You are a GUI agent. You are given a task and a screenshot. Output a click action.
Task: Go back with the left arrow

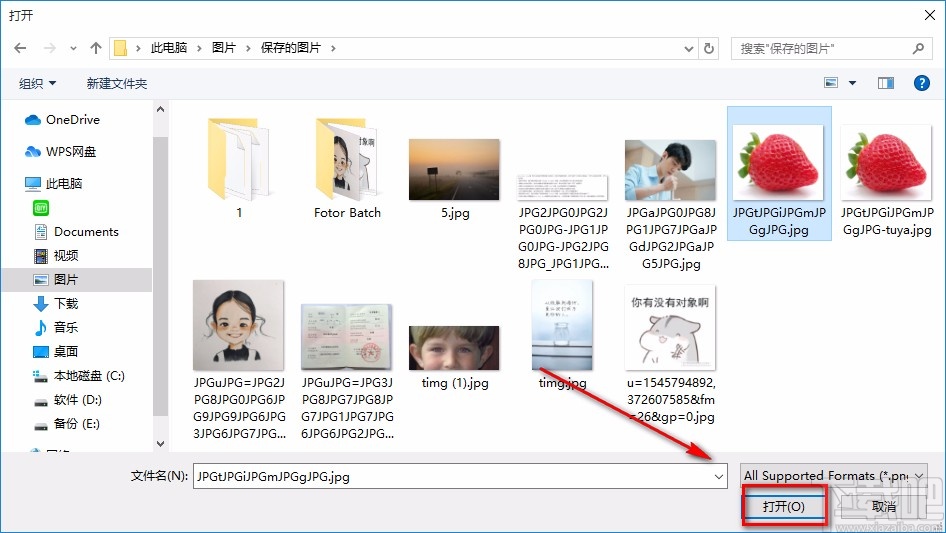(20, 48)
